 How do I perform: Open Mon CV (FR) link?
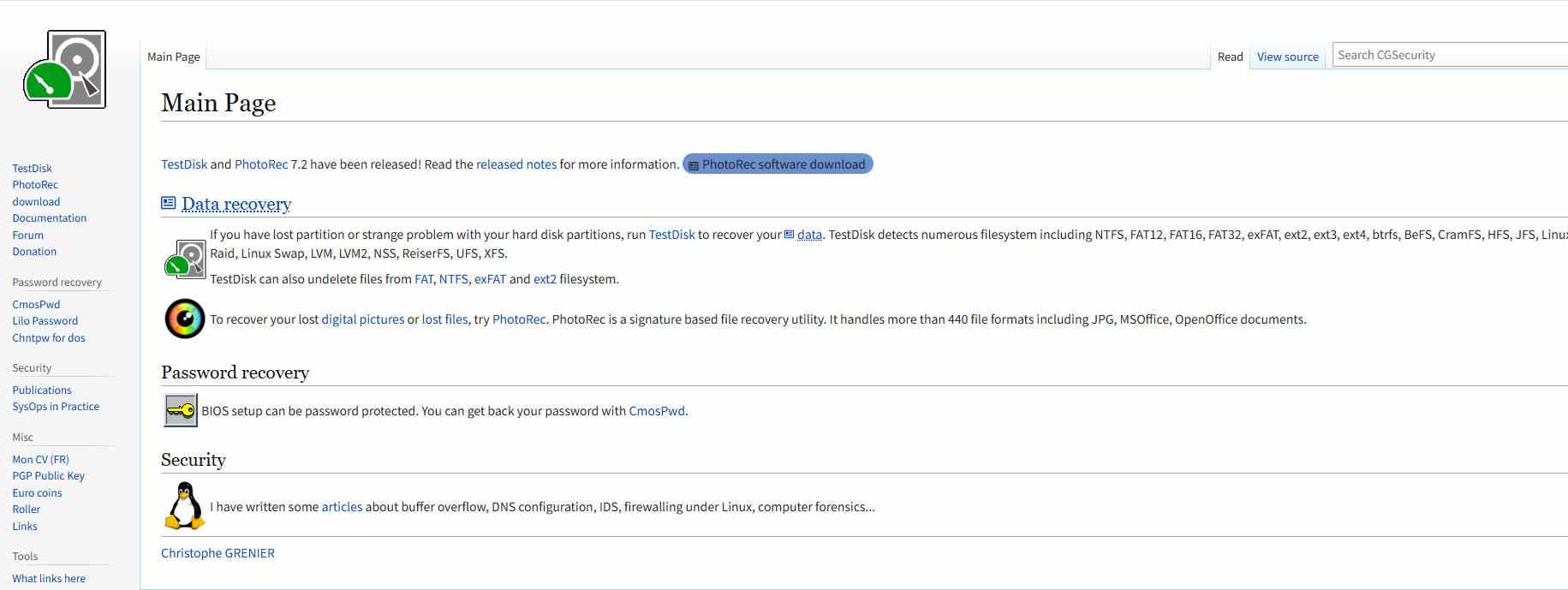tap(40, 459)
